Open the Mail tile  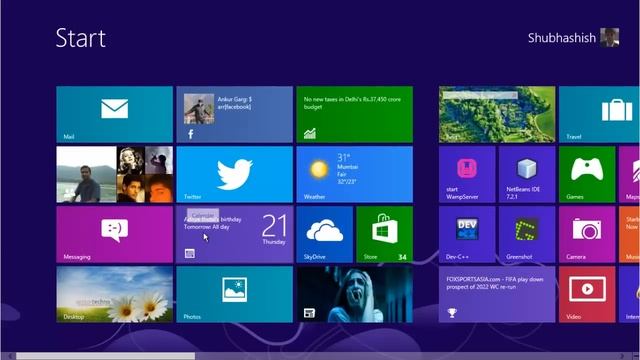point(114,114)
